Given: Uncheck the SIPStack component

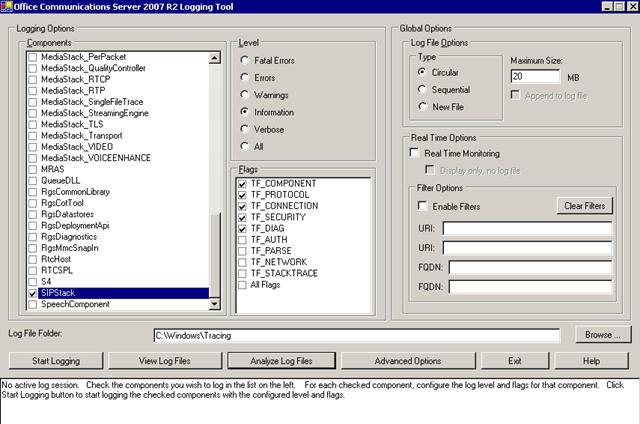Looking at the screenshot, I should click(33, 293).
